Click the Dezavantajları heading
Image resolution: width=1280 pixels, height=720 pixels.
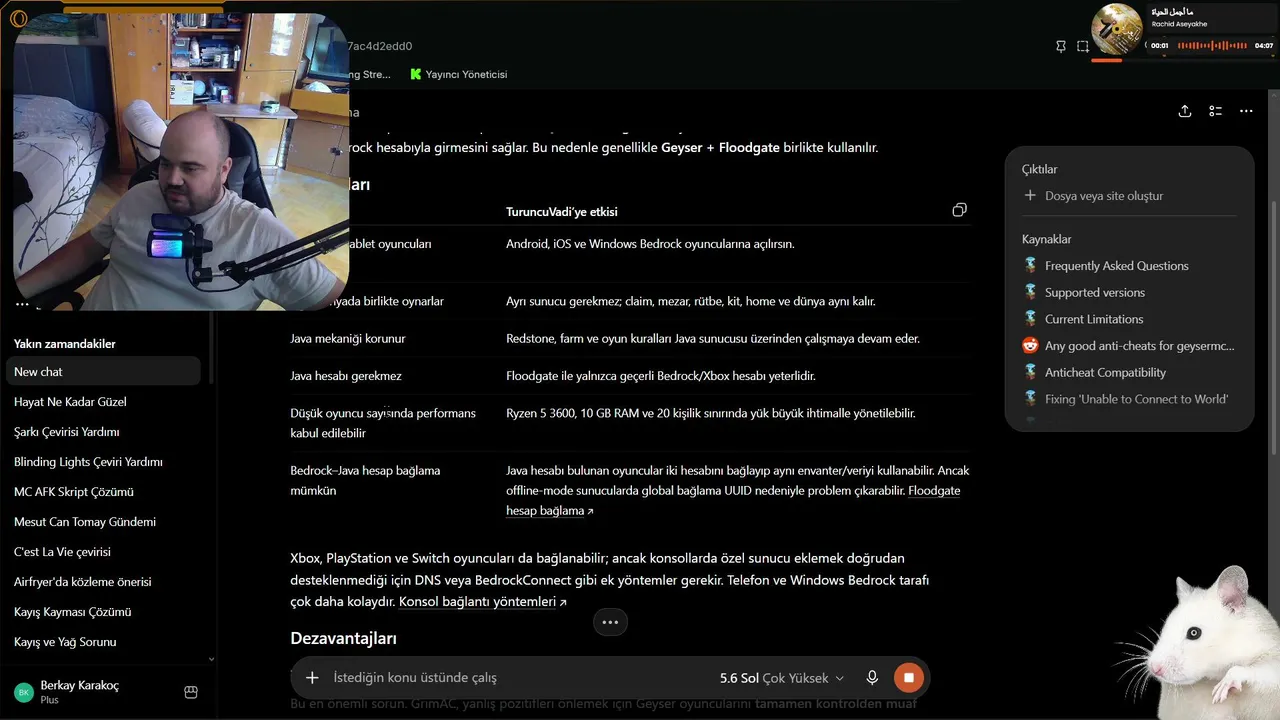(x=344, y=638)
